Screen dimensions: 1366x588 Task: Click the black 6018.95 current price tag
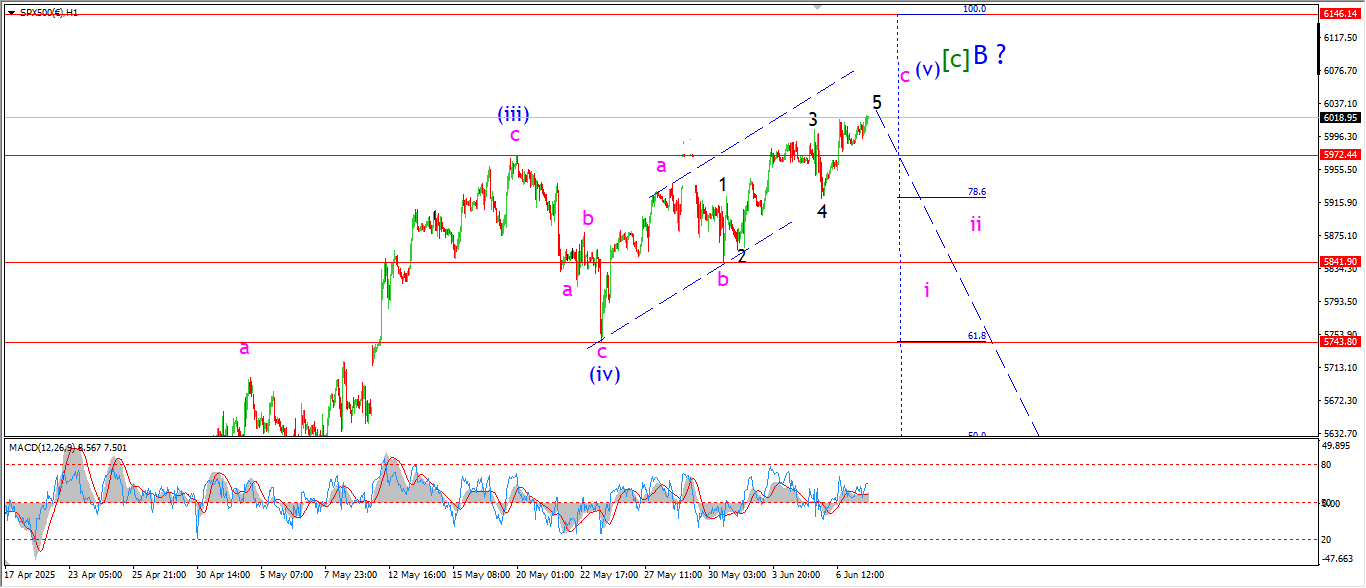(x=1338, y=117)
